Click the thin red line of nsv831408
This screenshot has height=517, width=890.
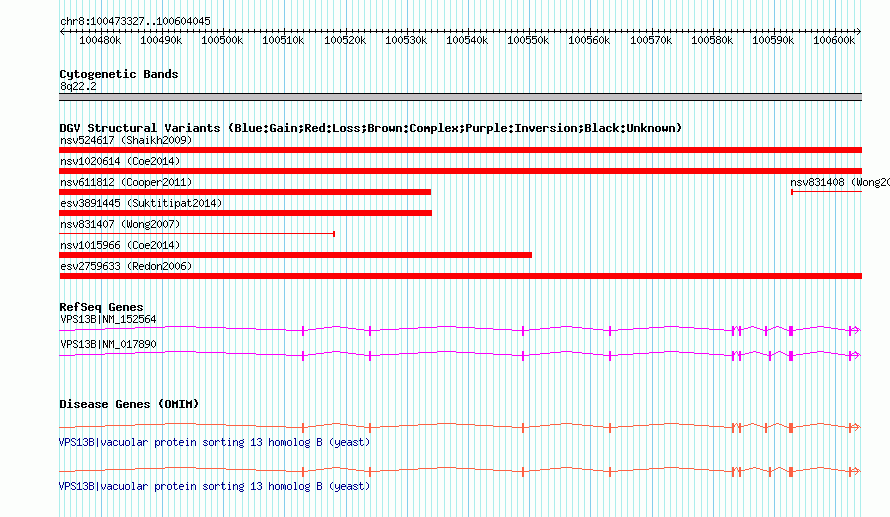pos(826,192)
